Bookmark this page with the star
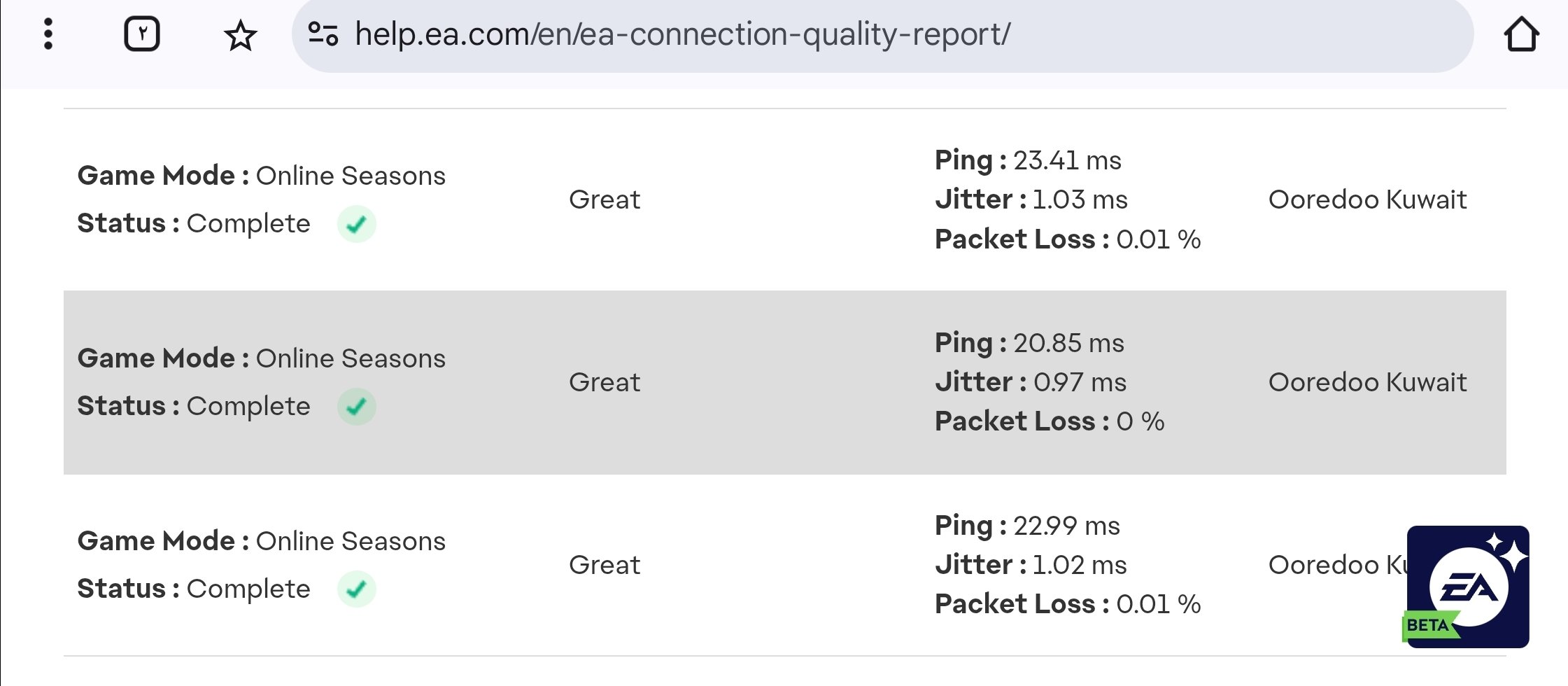Image resolution: width=1568 pixels, height=686 pixels. point(241,36)
